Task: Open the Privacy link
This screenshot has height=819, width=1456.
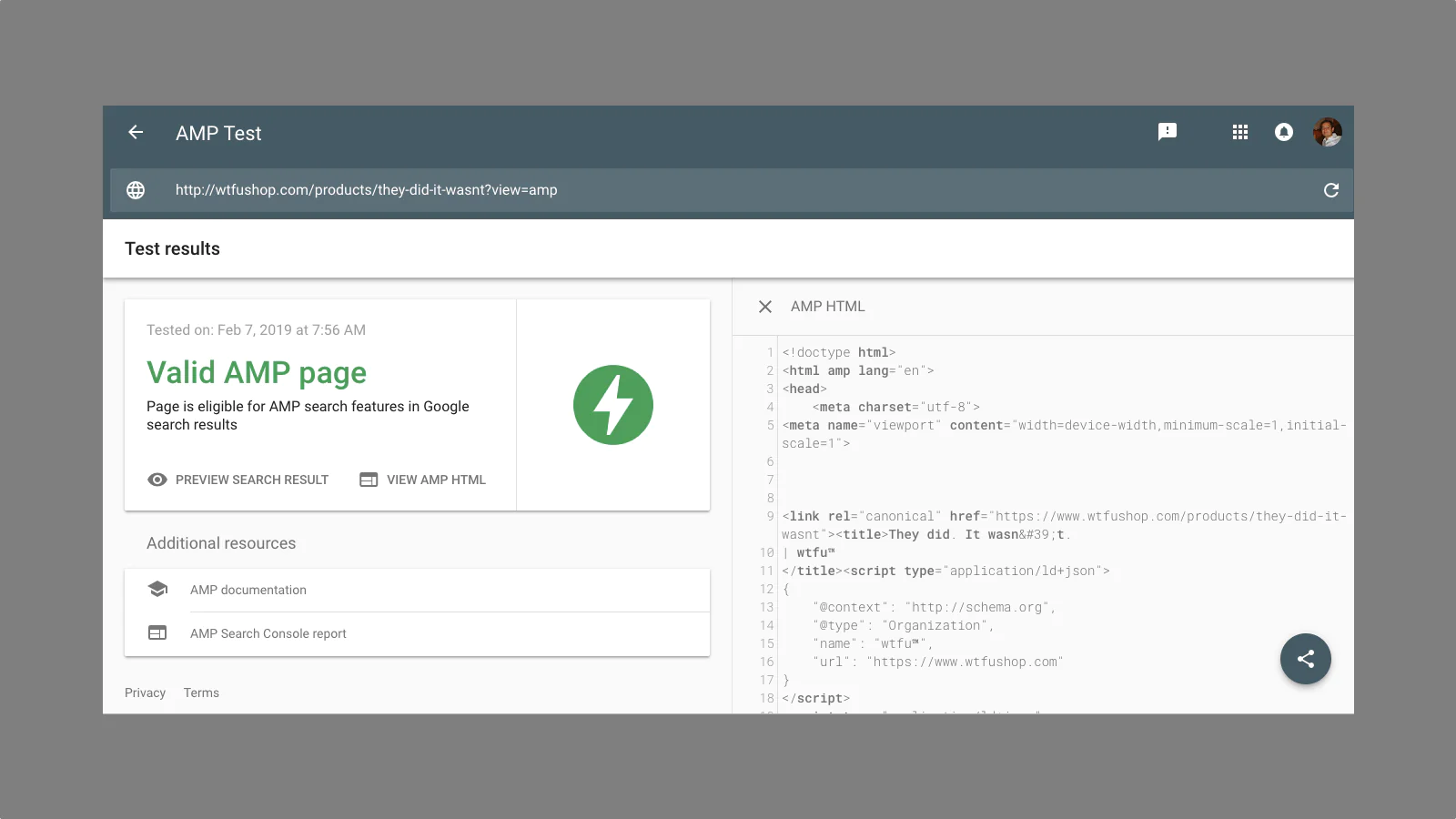Action: pyautogui.click(x=146, y=693)
